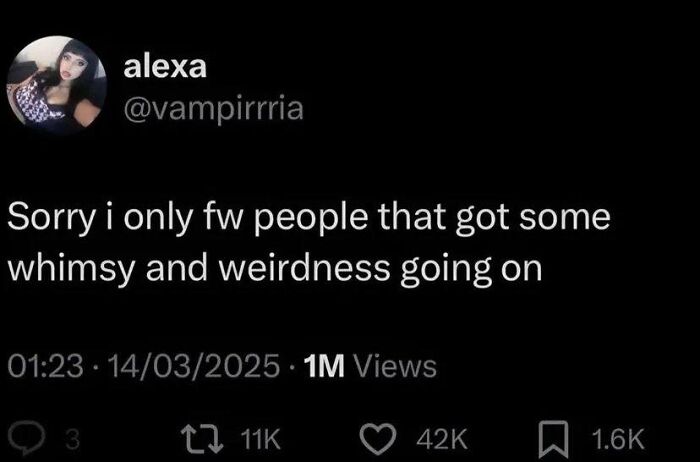Like the tweet with the heart icon
This screenshot has width=700, height=462.
point(378,439)
